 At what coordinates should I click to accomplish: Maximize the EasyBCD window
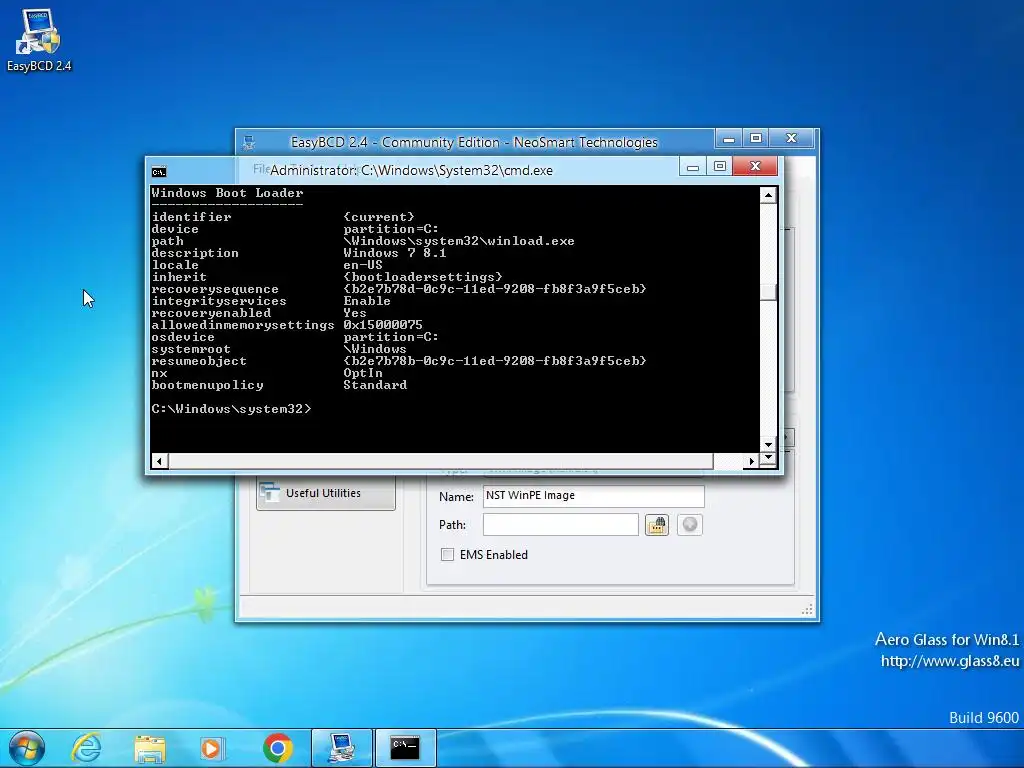tap(756, 138)
